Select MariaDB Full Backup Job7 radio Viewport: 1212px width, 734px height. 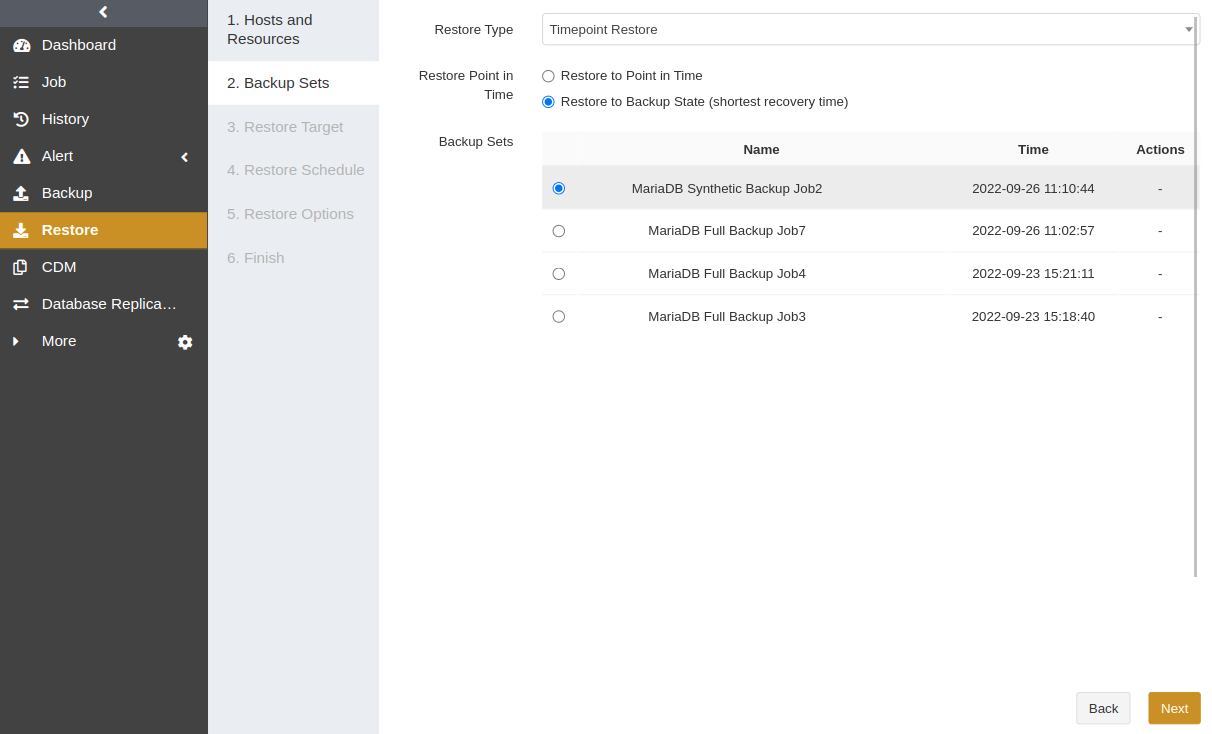coord(559,231)
